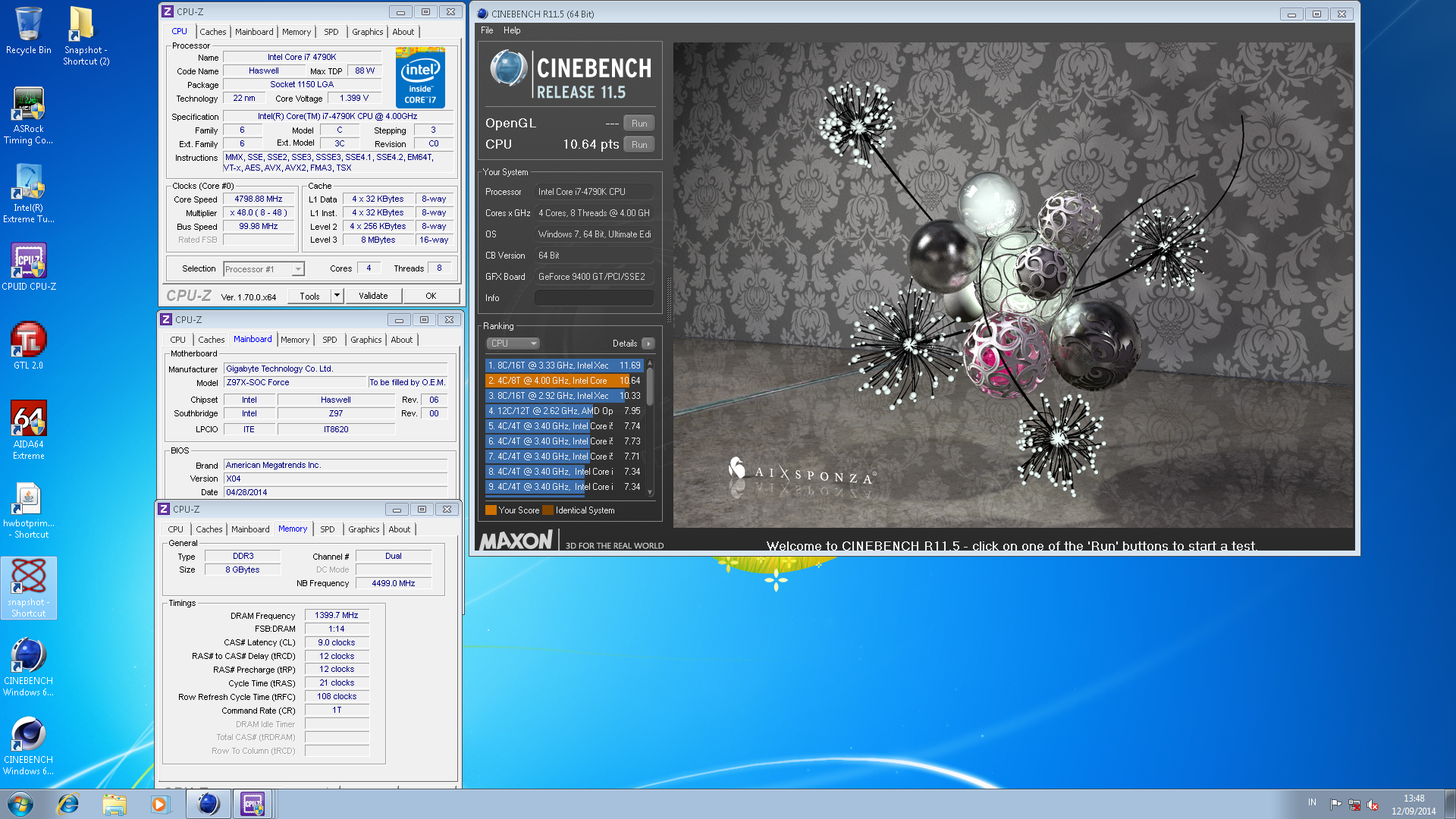This screenshot has height=819, width=1456.
Task: Open the Processor #1 selection dropdown
Action: [x=264, y=269]
